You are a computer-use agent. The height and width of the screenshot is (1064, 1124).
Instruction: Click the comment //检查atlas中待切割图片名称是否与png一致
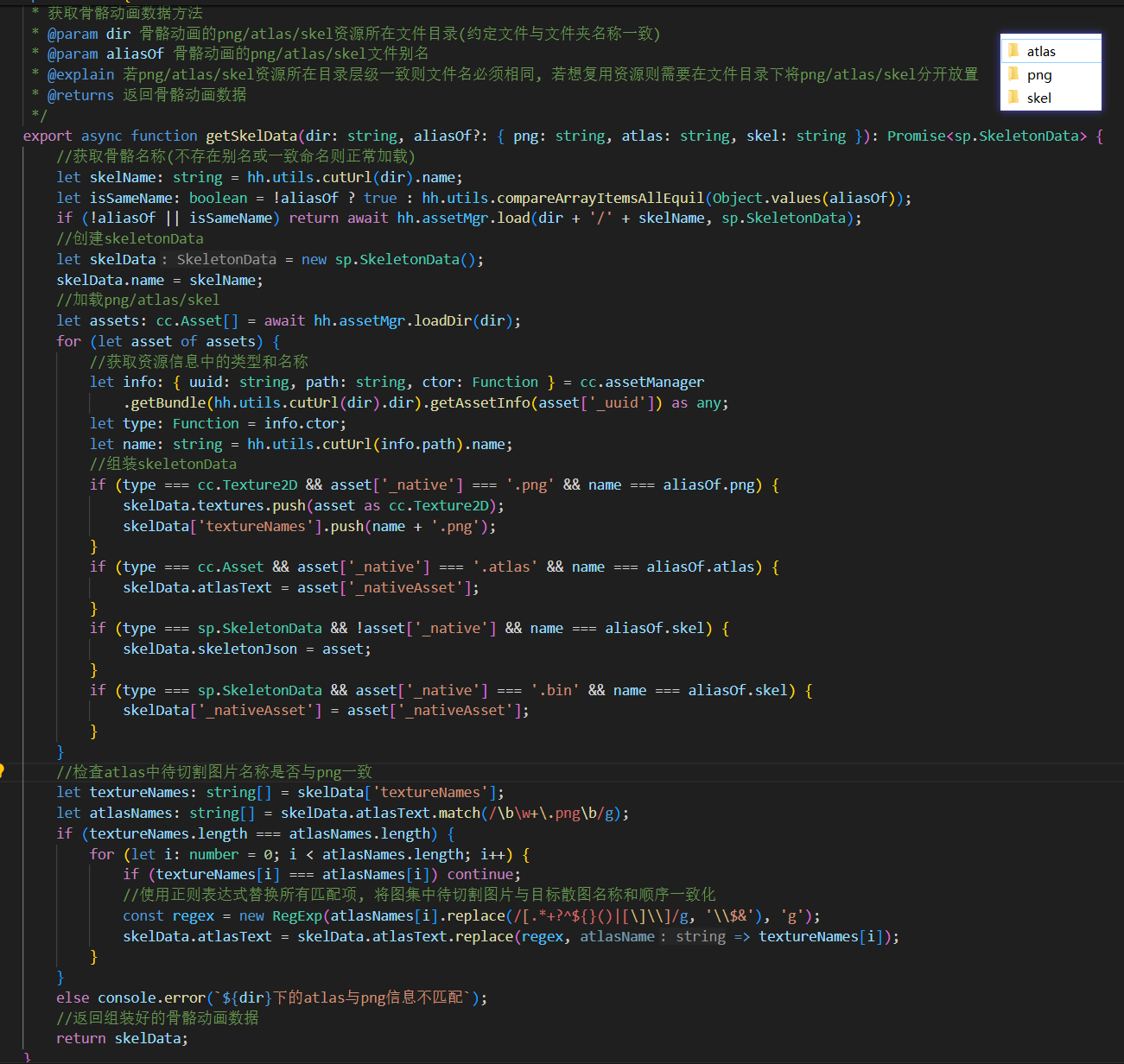[x=214, y=772]
